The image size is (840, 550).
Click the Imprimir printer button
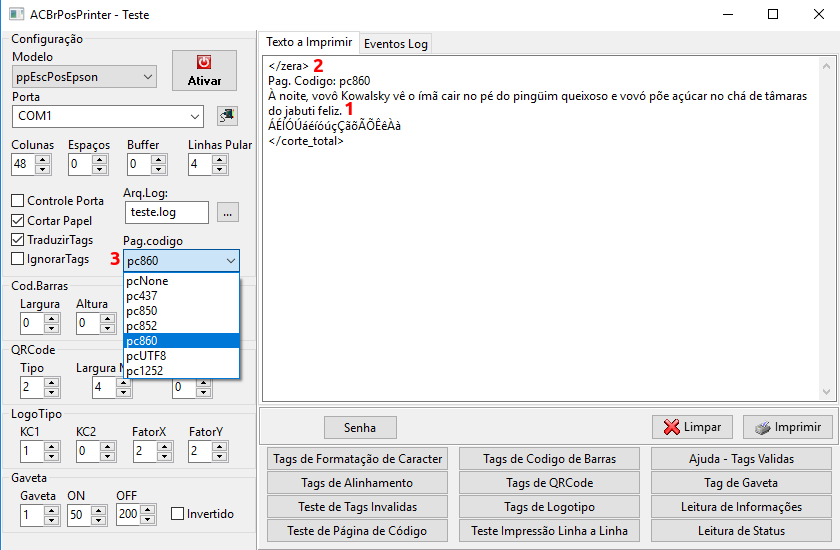click(x=788, y=427)
